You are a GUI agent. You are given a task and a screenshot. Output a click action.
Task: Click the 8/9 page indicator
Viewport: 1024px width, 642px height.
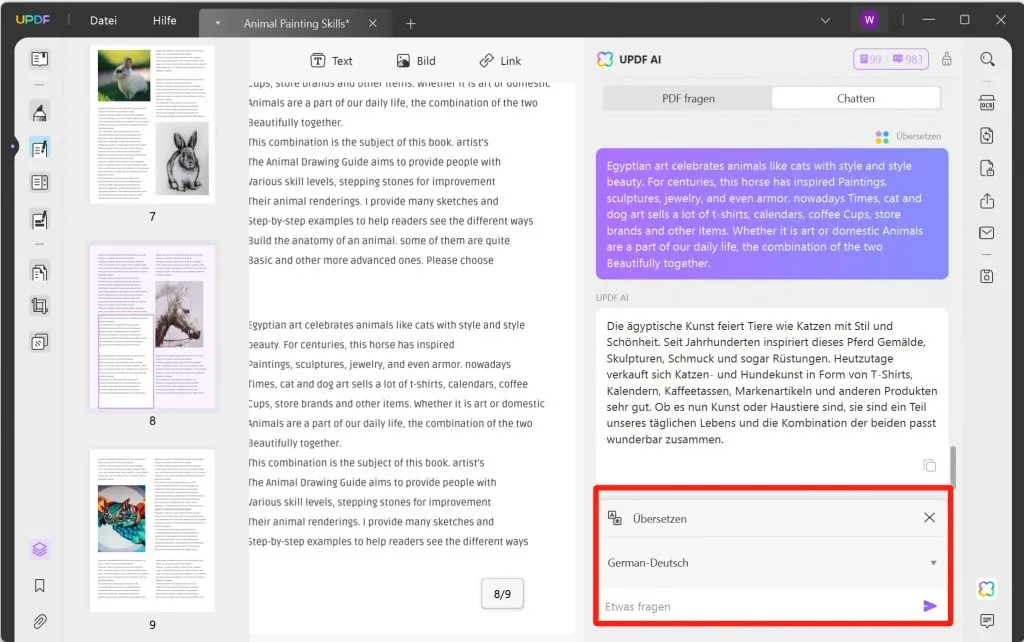pyautogui.click(x=502, y=594)
